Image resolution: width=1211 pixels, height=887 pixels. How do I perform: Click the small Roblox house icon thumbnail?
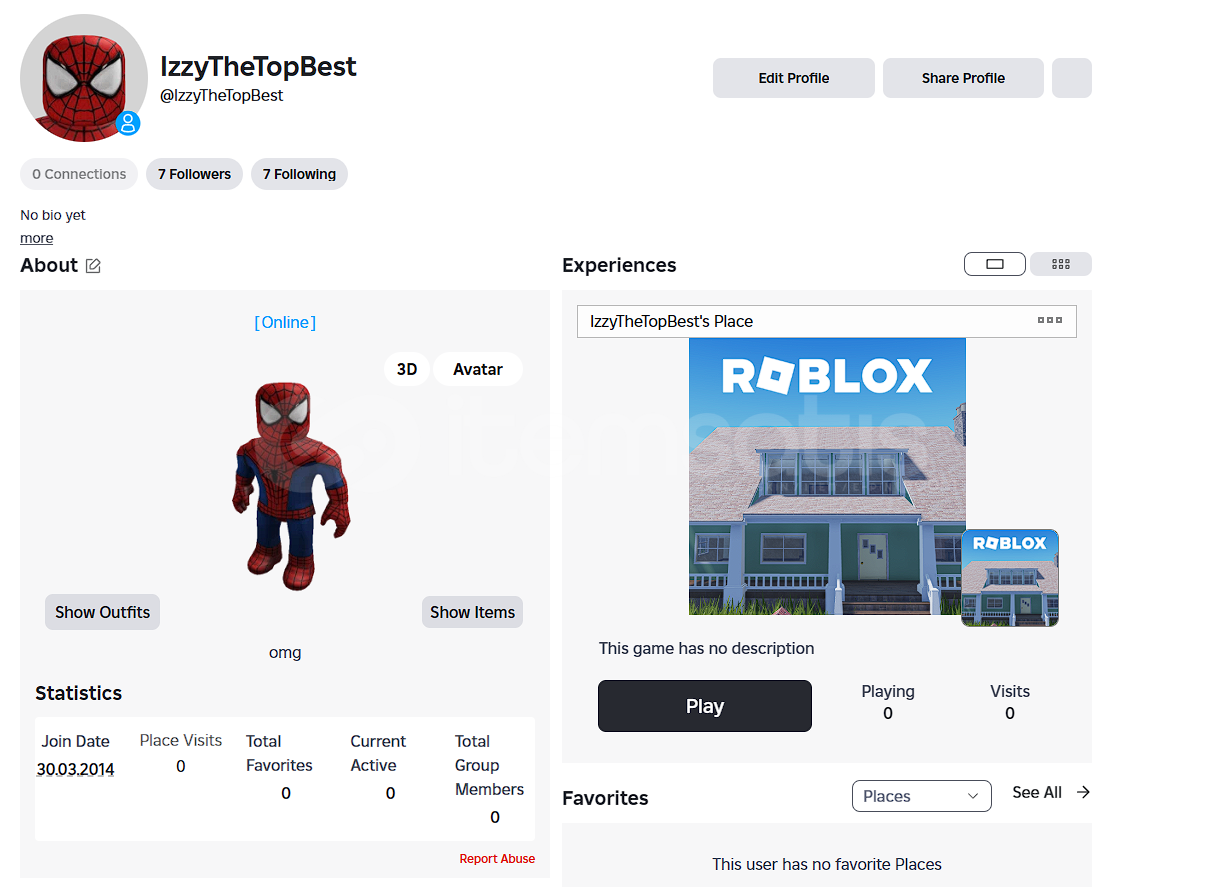coord(1010,578)
